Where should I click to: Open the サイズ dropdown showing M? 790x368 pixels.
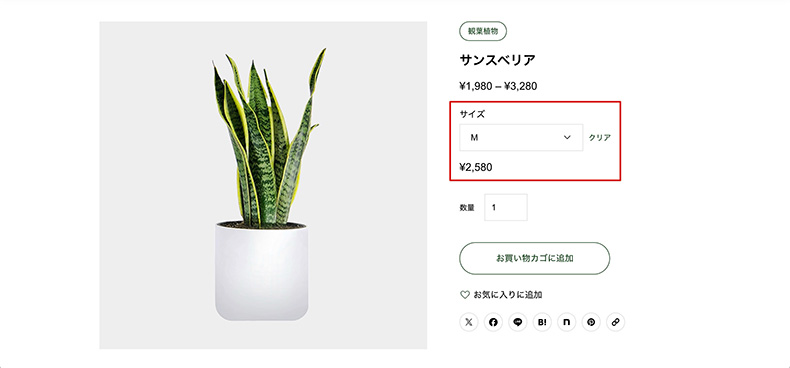point(521,137)
